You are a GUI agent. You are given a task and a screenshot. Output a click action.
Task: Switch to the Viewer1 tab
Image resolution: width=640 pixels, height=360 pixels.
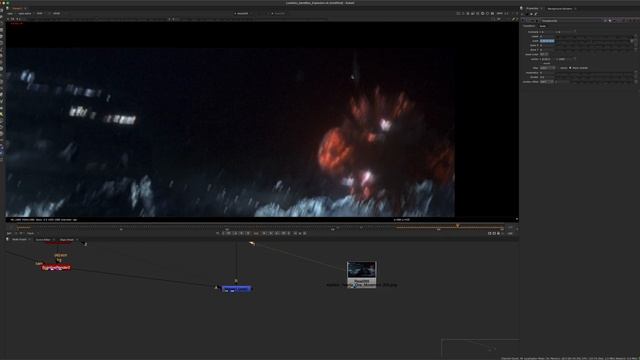click(x=17, y=8)
